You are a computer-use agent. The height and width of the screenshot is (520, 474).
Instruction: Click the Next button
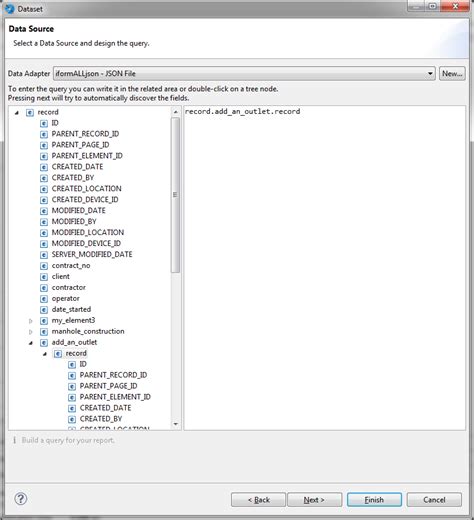pyautogui.click(x=314, y=500)
